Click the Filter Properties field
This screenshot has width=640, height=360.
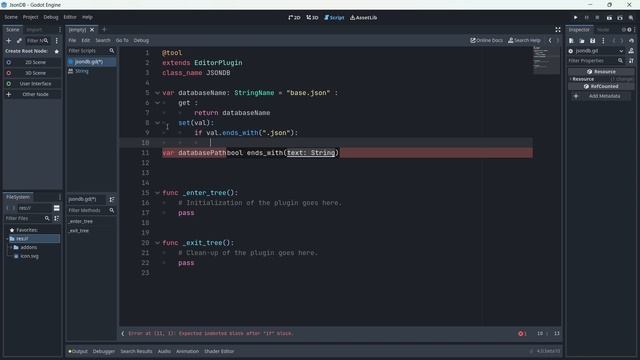pyautogui.click(x=596, y=61)
